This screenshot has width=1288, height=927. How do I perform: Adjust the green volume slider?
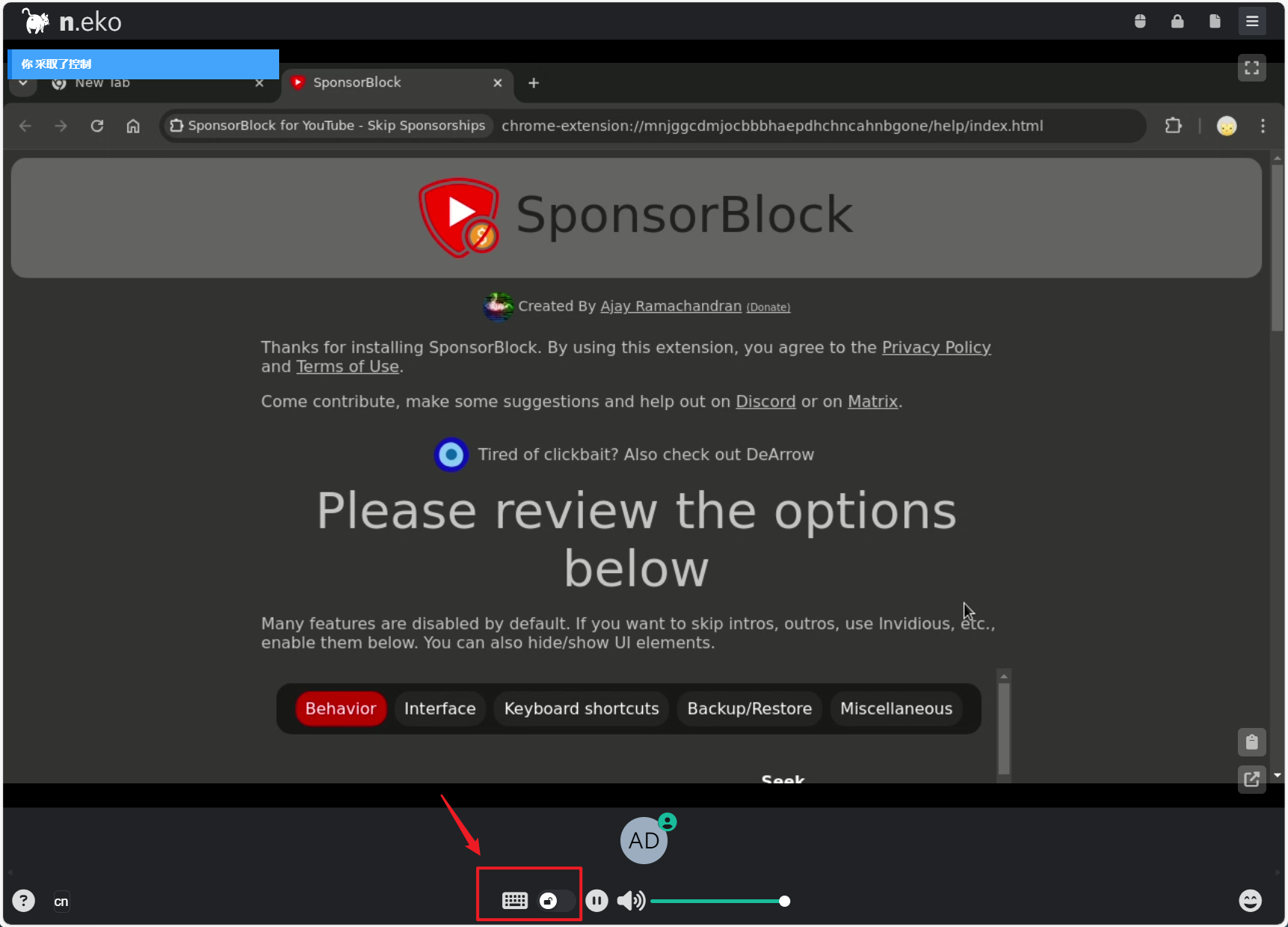[x=720, y=901]
